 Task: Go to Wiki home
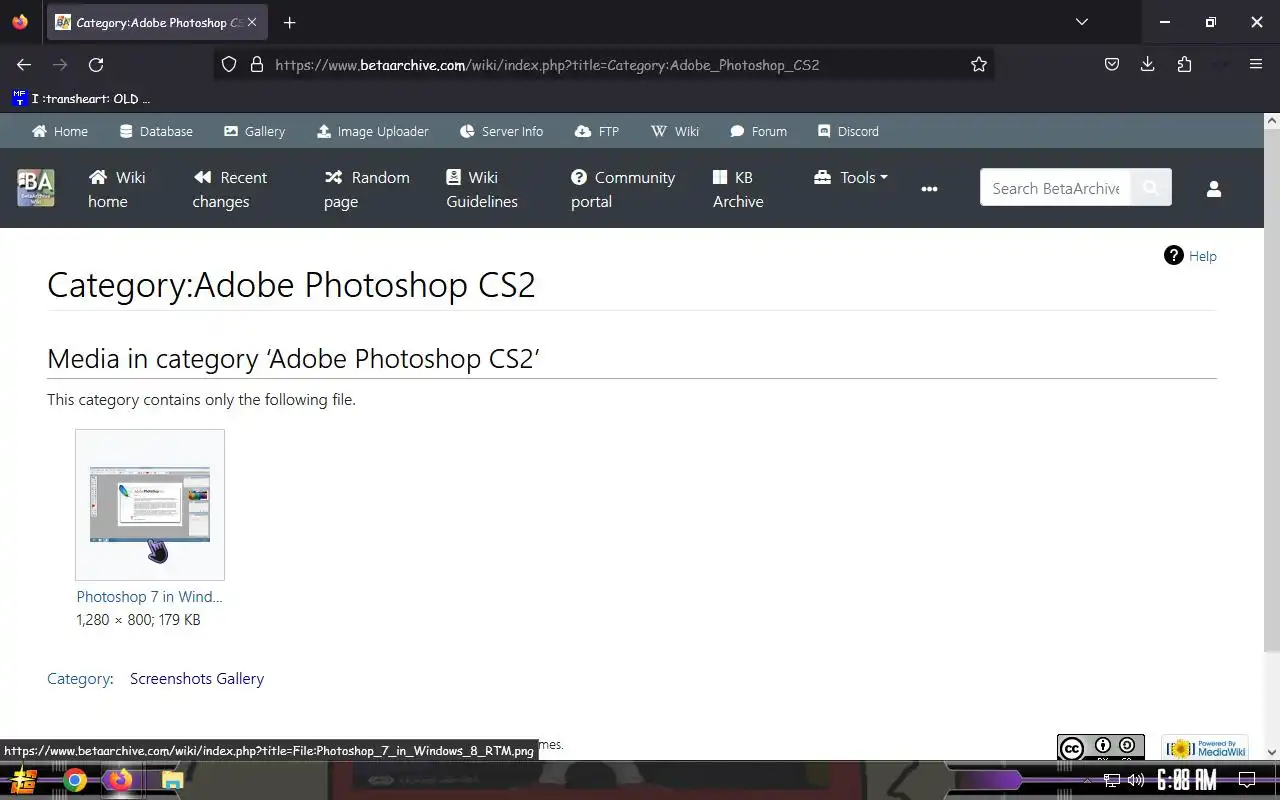point(117,189)
